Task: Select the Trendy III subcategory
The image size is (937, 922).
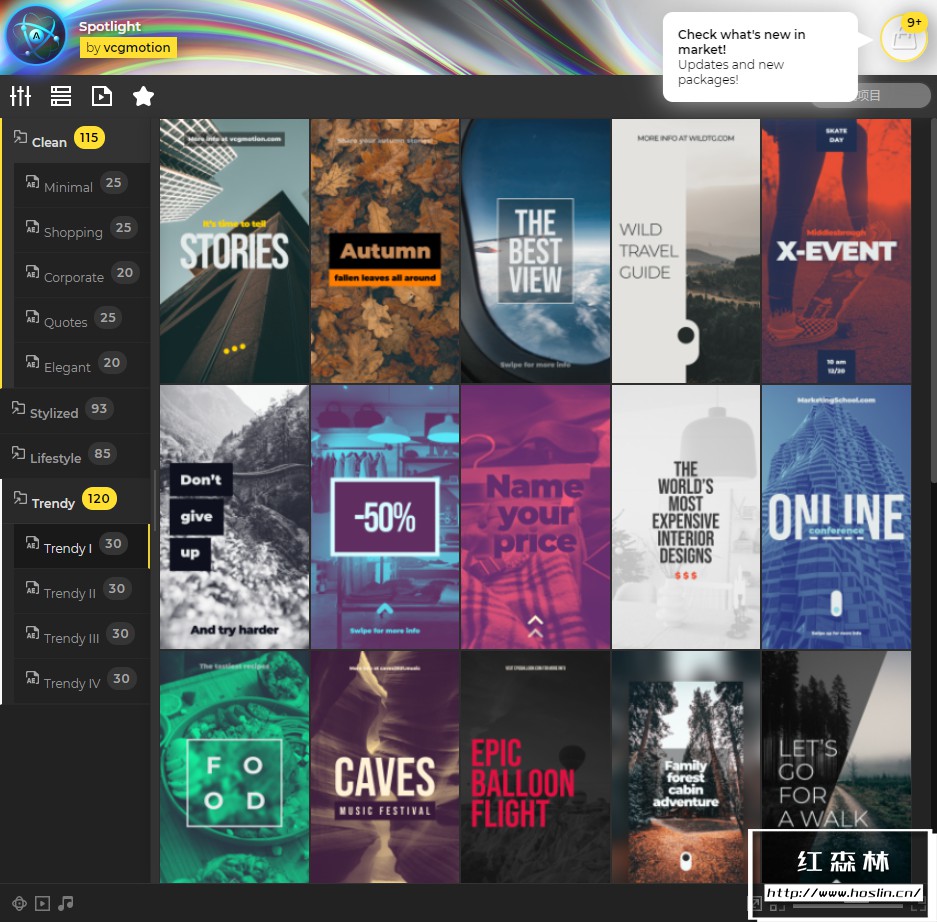Action: click(82, 636)
